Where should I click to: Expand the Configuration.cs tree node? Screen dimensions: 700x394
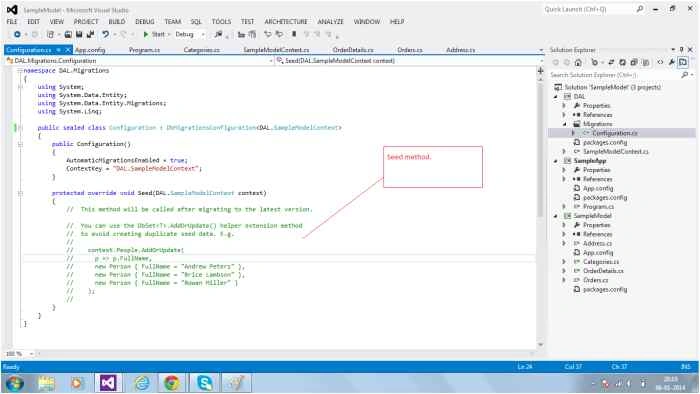tap(573, 133)
